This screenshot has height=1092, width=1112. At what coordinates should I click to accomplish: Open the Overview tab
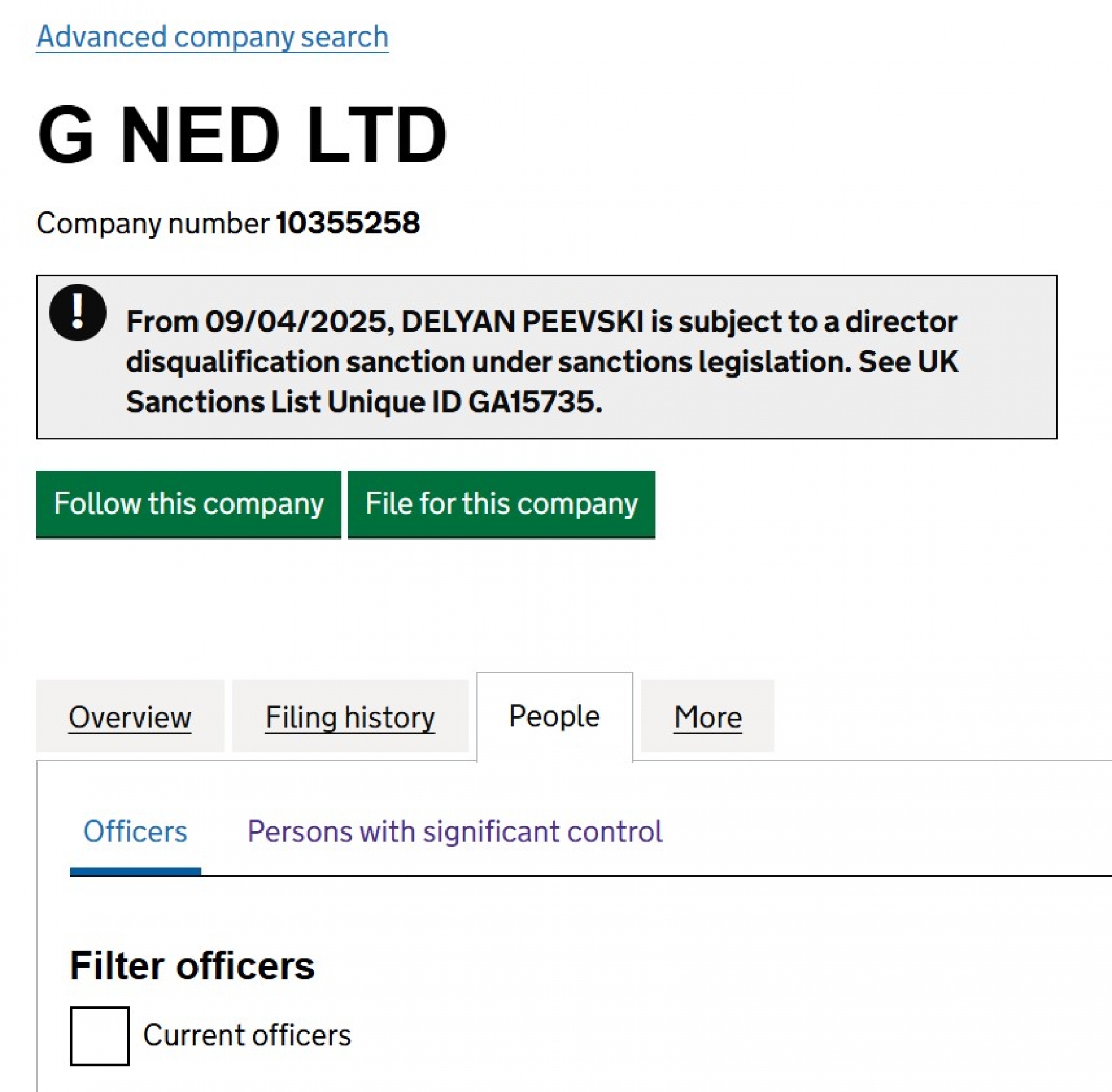point(130,717)
